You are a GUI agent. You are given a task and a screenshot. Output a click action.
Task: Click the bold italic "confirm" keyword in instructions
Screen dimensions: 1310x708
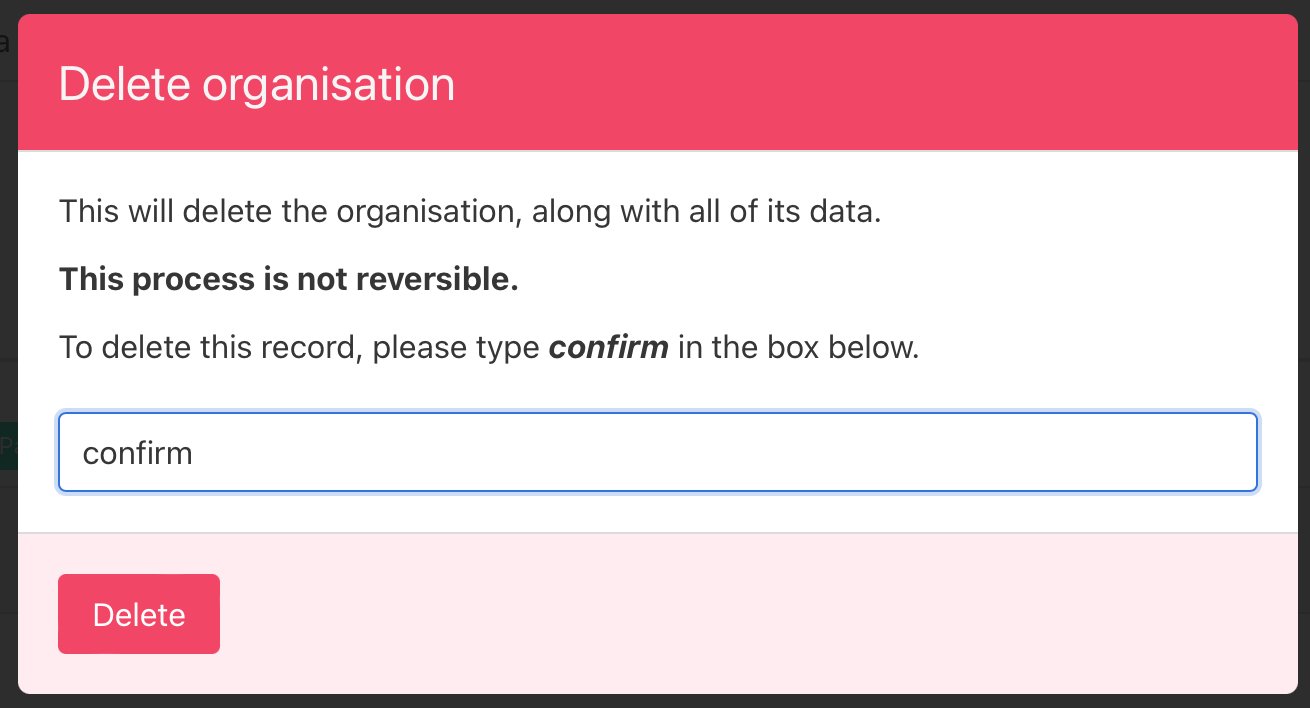tap(608, 347)
